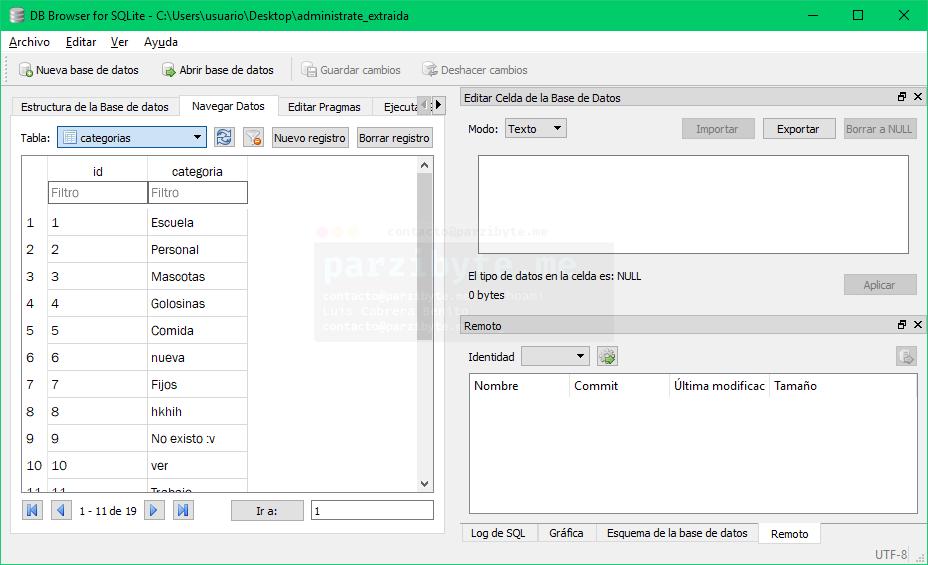Click the Commit column header in Remoto

(x=620, y=386)
